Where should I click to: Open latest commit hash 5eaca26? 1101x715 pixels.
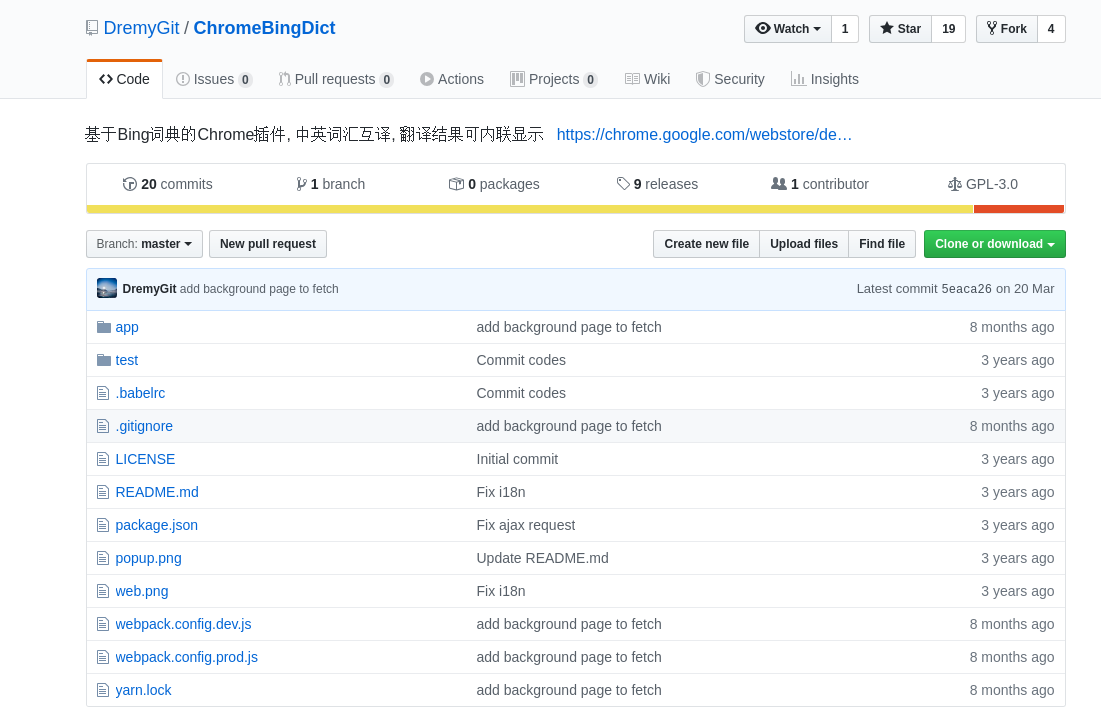pyautogui.click(x=966, y=289)
